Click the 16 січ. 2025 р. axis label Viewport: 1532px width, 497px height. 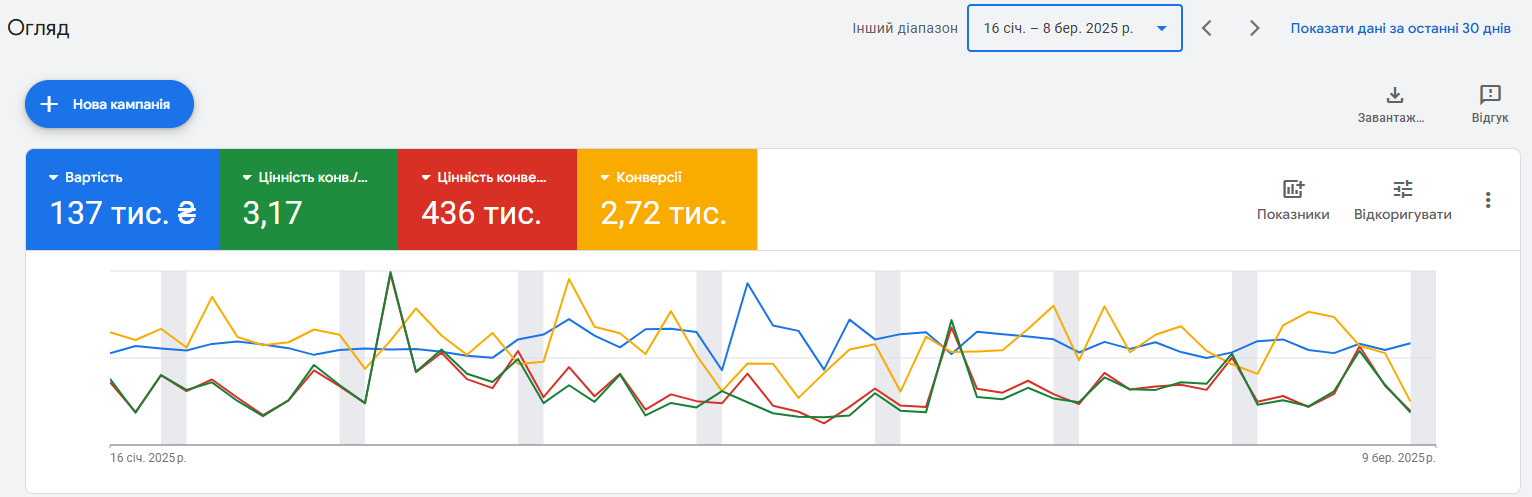148,458
